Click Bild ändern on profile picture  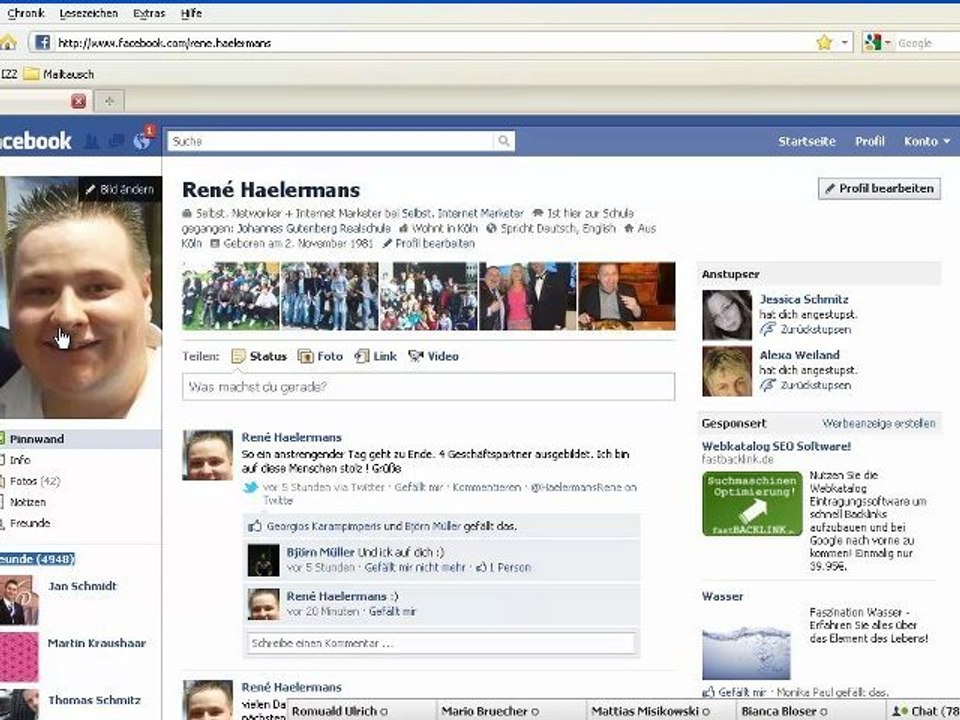click(x=120, y=189)
